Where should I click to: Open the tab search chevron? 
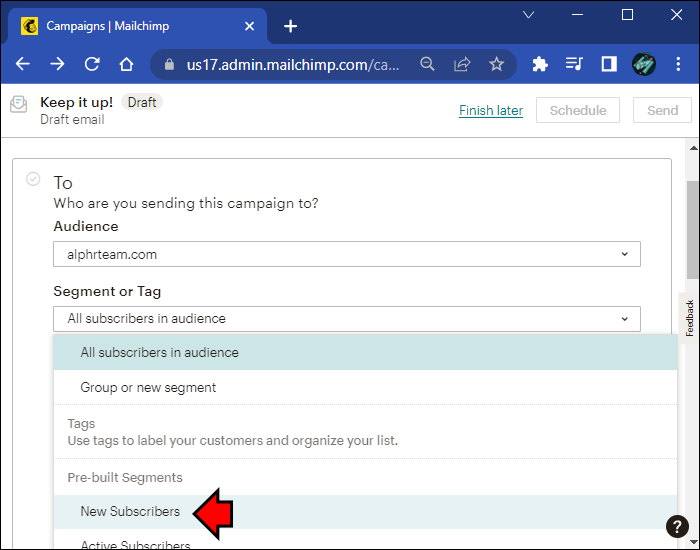tap(529, 15)
